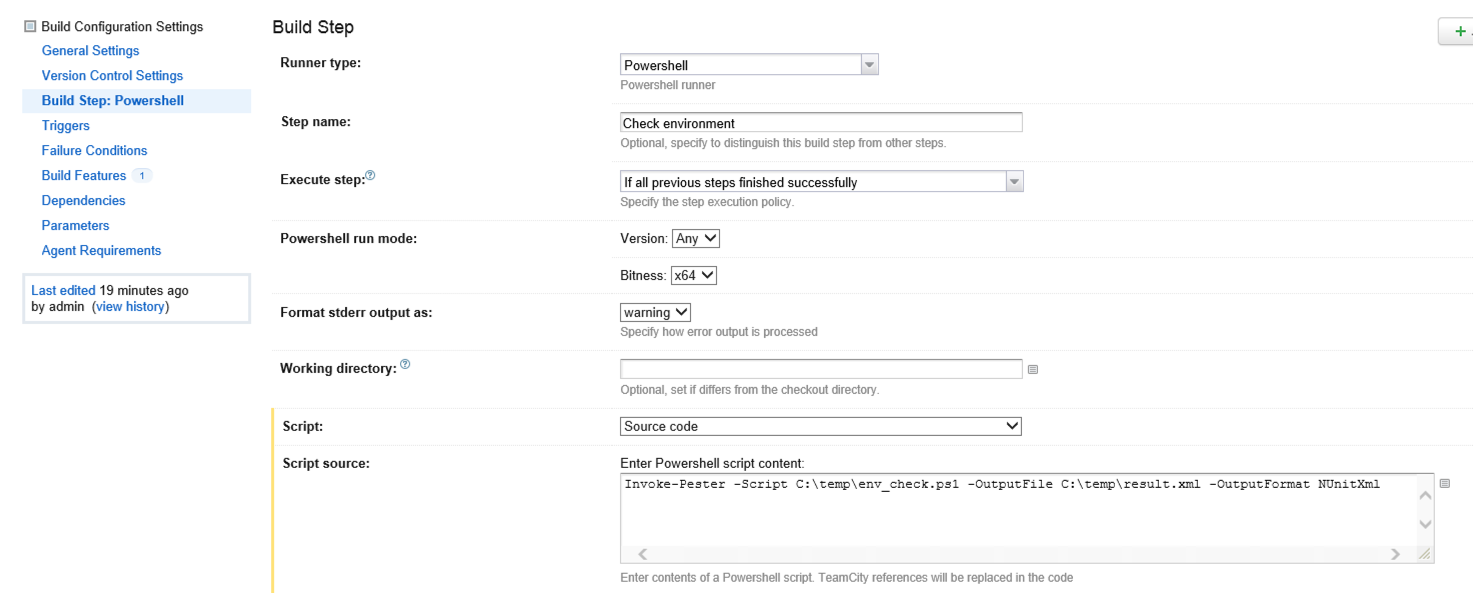Open the Failure Conditions settings page

coord(94,151)
